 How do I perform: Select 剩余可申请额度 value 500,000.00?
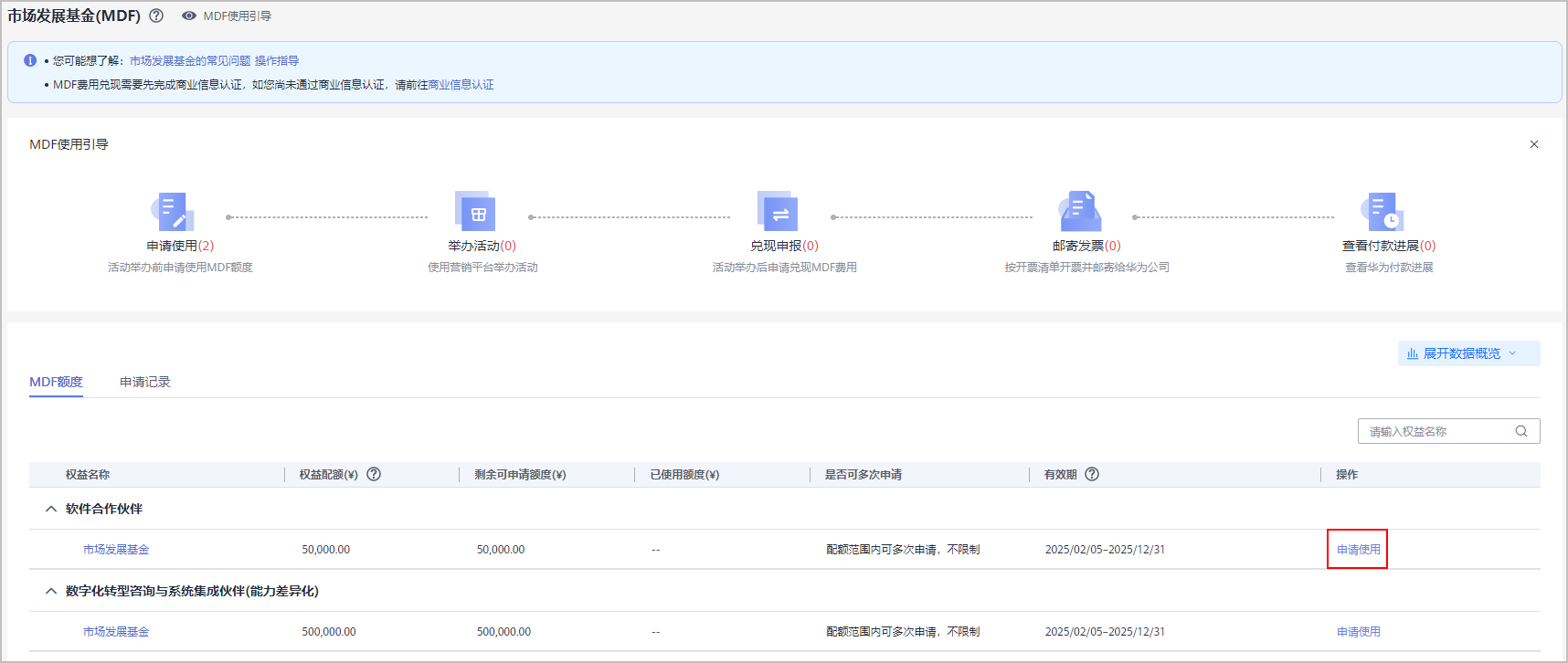click(x=503, y=632)
